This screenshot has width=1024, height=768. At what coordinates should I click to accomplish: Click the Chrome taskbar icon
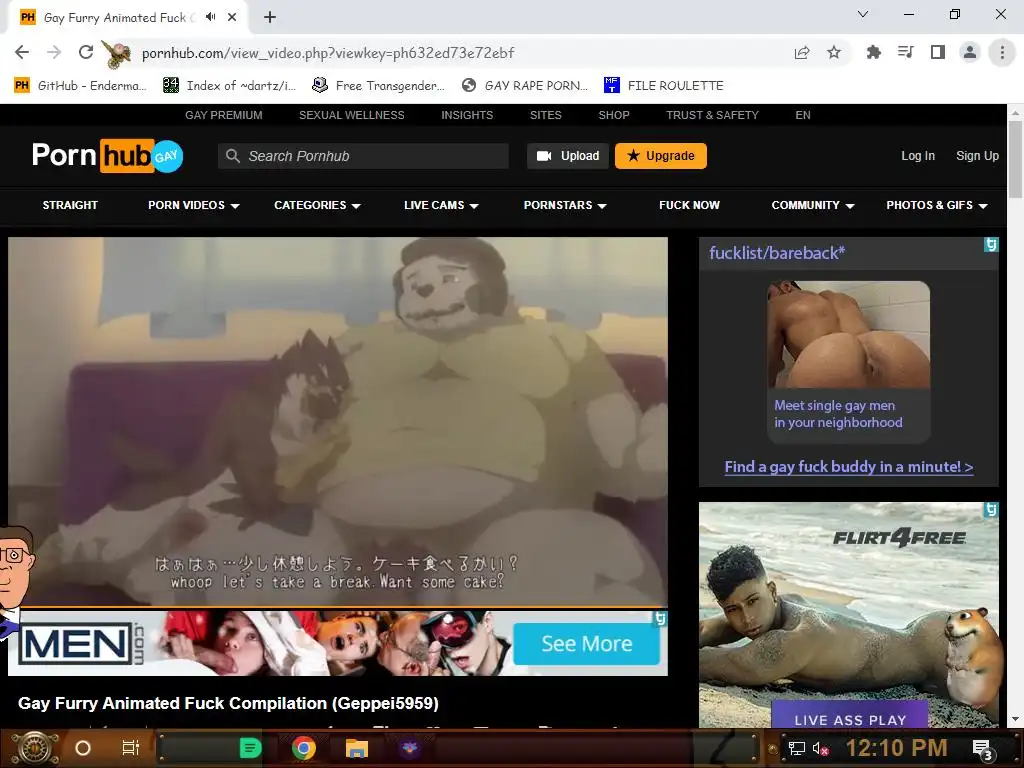point(304,748)
